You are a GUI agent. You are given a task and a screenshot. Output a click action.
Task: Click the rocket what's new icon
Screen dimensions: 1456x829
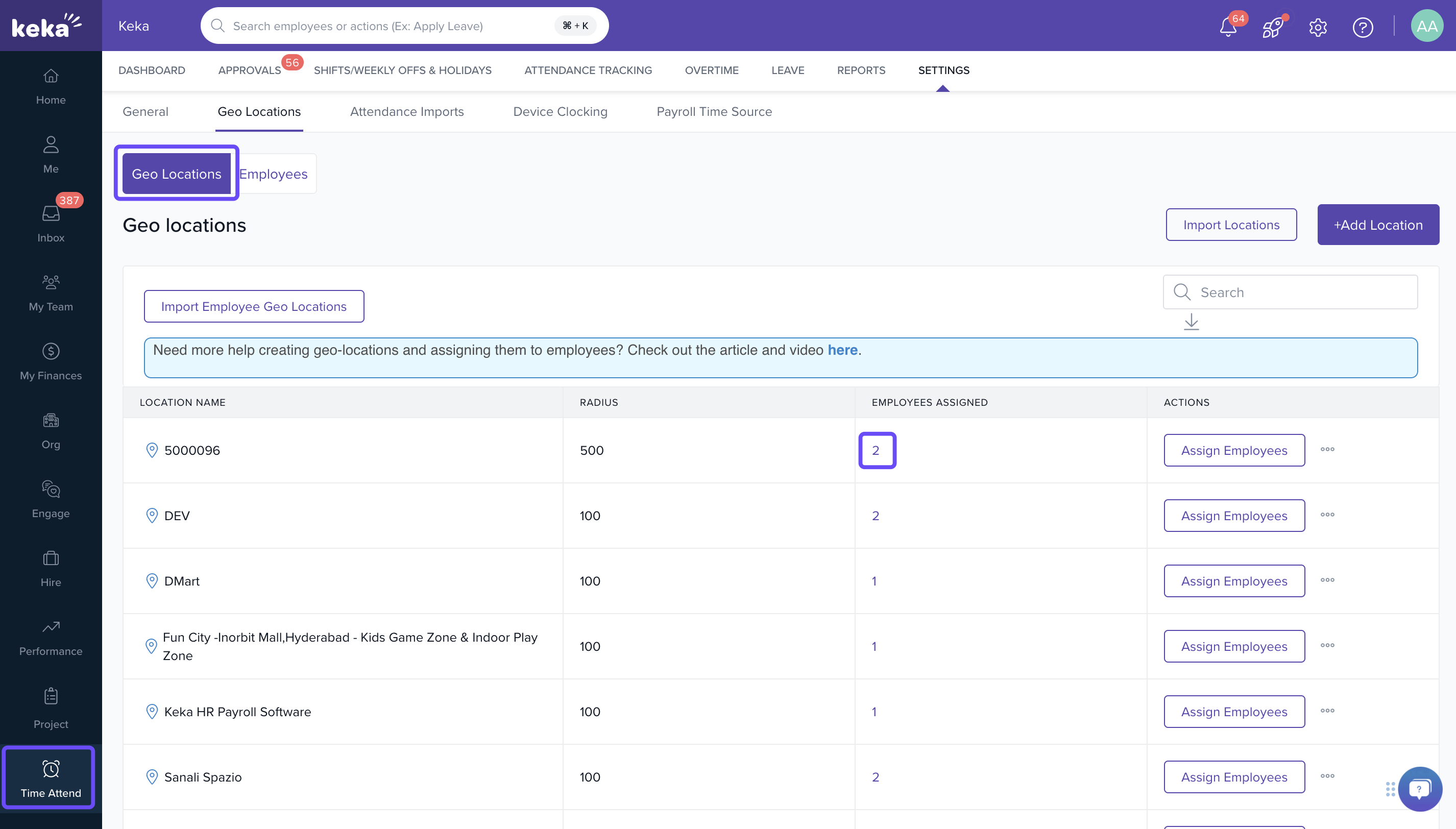coord(1272,27)
